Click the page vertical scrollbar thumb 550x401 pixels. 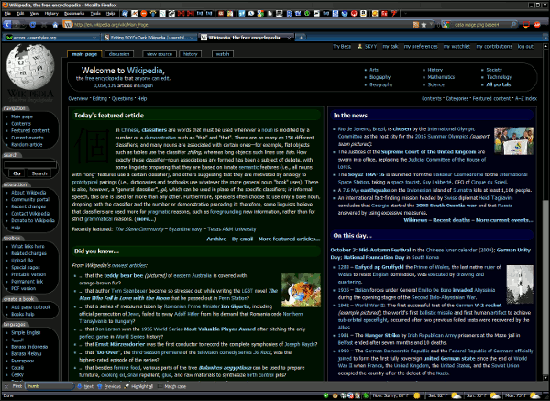[545, 287]
